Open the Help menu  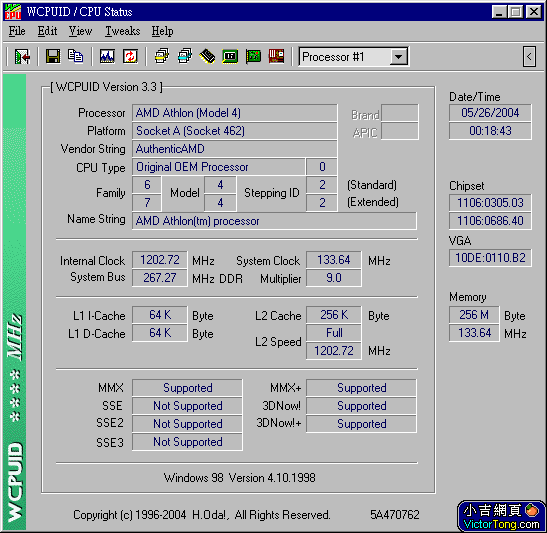pyautogui.click(x=162, y=31)
